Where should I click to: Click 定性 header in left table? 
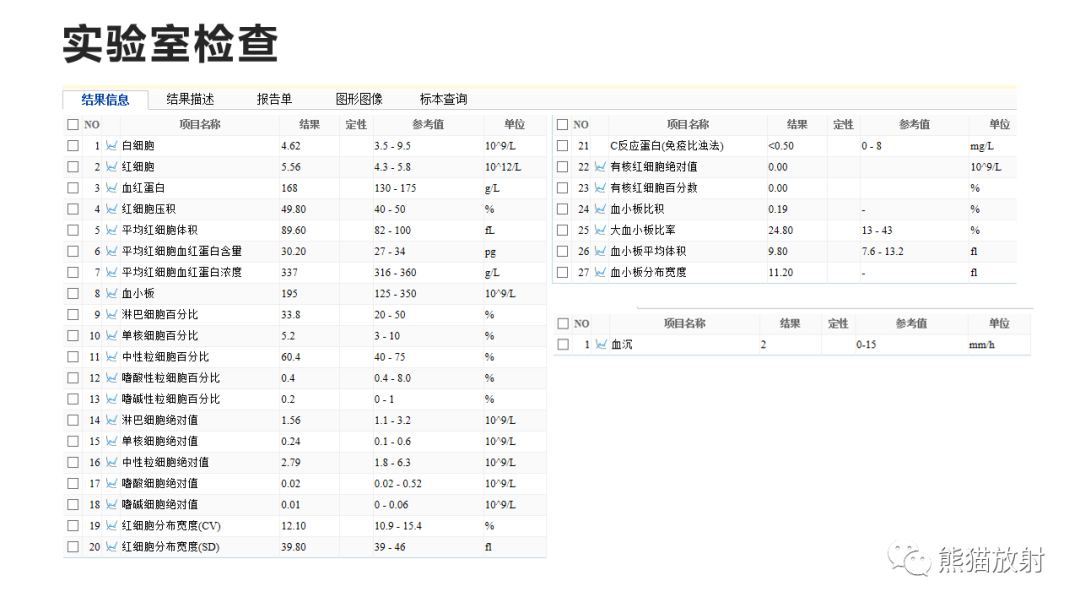pyautogui.click(x=356, y=125)
